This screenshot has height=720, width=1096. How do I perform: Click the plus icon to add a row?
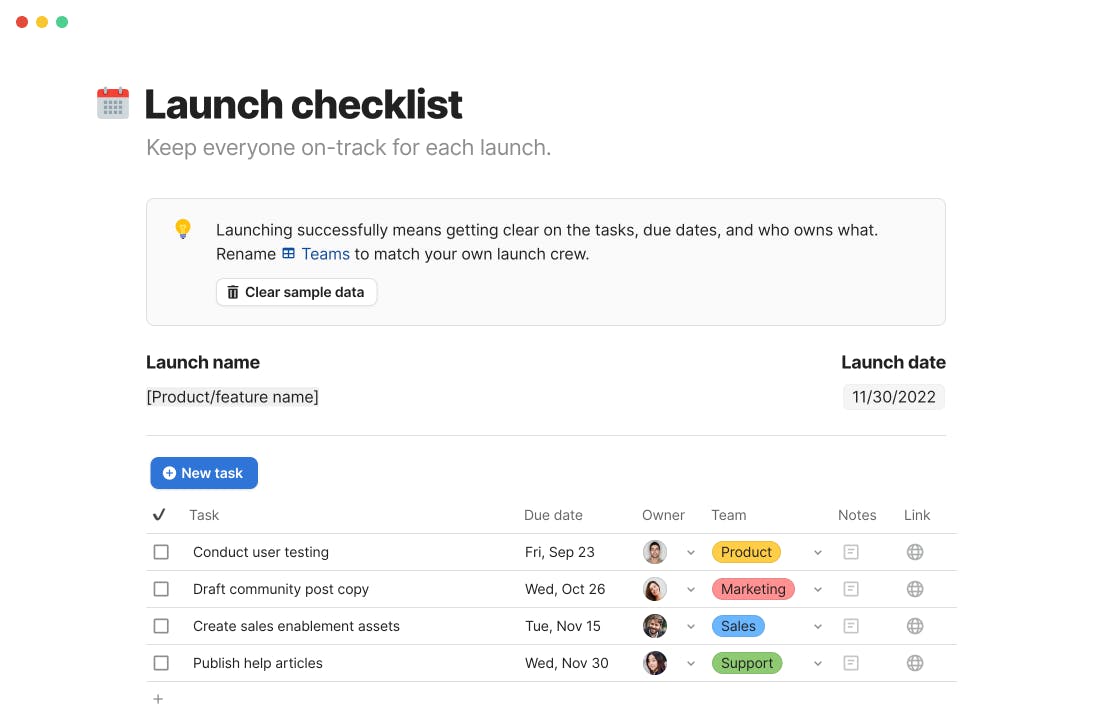158,699
